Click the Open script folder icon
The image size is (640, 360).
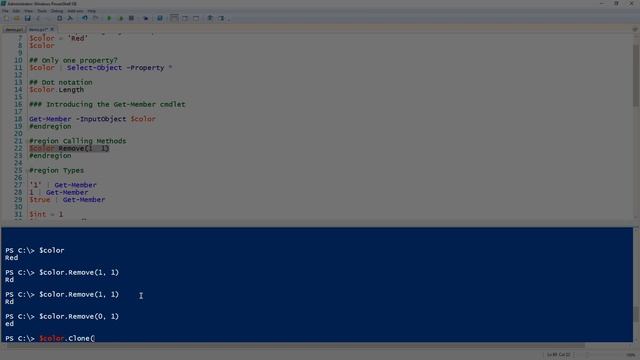17,18
